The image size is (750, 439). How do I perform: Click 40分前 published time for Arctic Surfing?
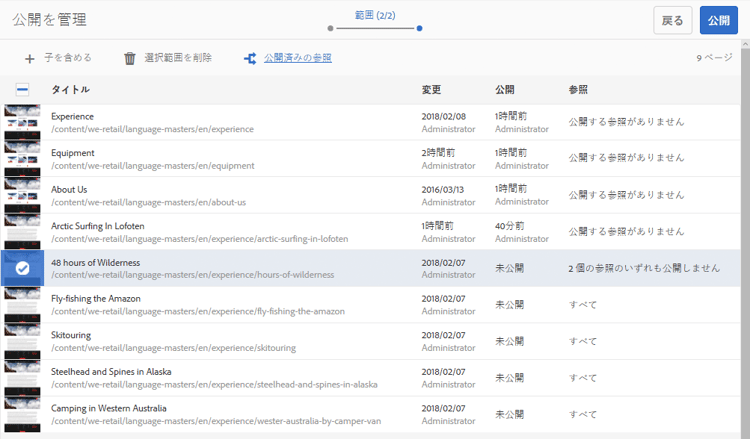click(509, 226)
